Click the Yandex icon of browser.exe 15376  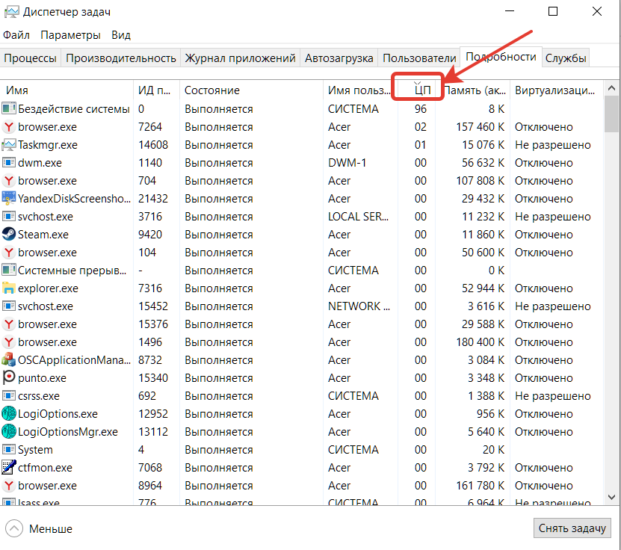[x=9, y=324]
